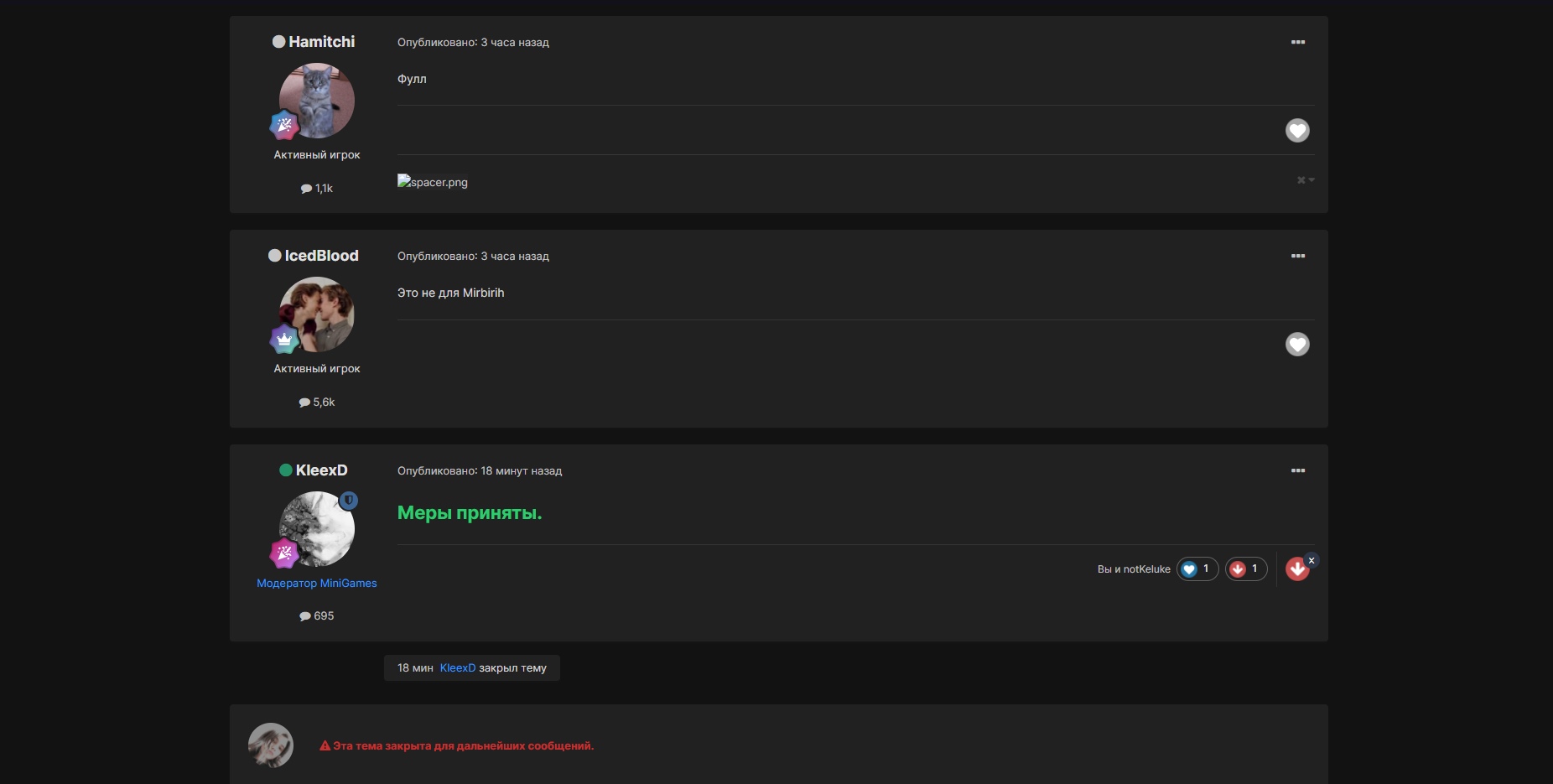Click KleexD's pink rank badge icon
Image resolution: width=1553 pixels, height=784 pixels.
point(284,553)
